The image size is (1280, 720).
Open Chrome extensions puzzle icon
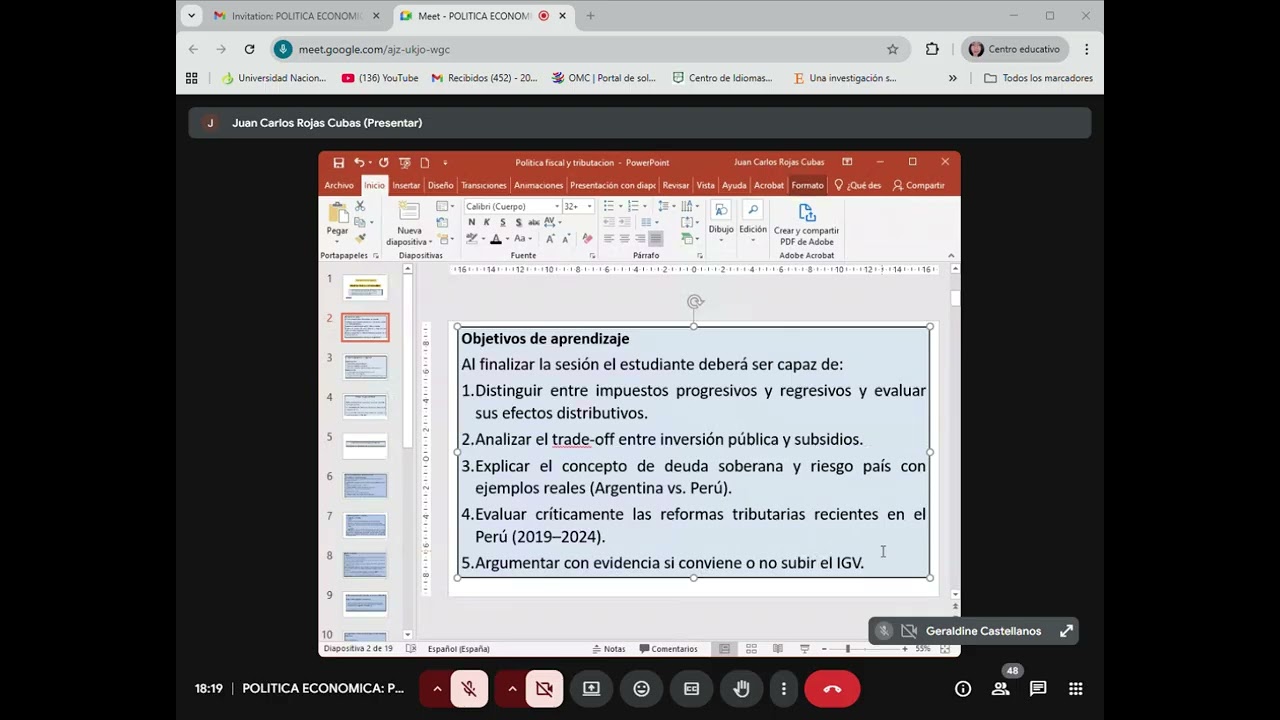click(932, 49)
